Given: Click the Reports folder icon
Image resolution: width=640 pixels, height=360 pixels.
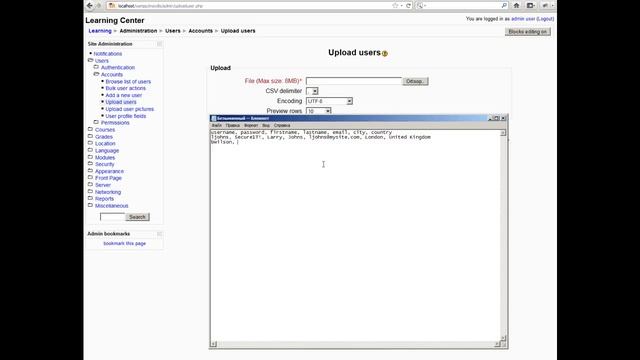Looking at the screenshot, I should point(91,199).
